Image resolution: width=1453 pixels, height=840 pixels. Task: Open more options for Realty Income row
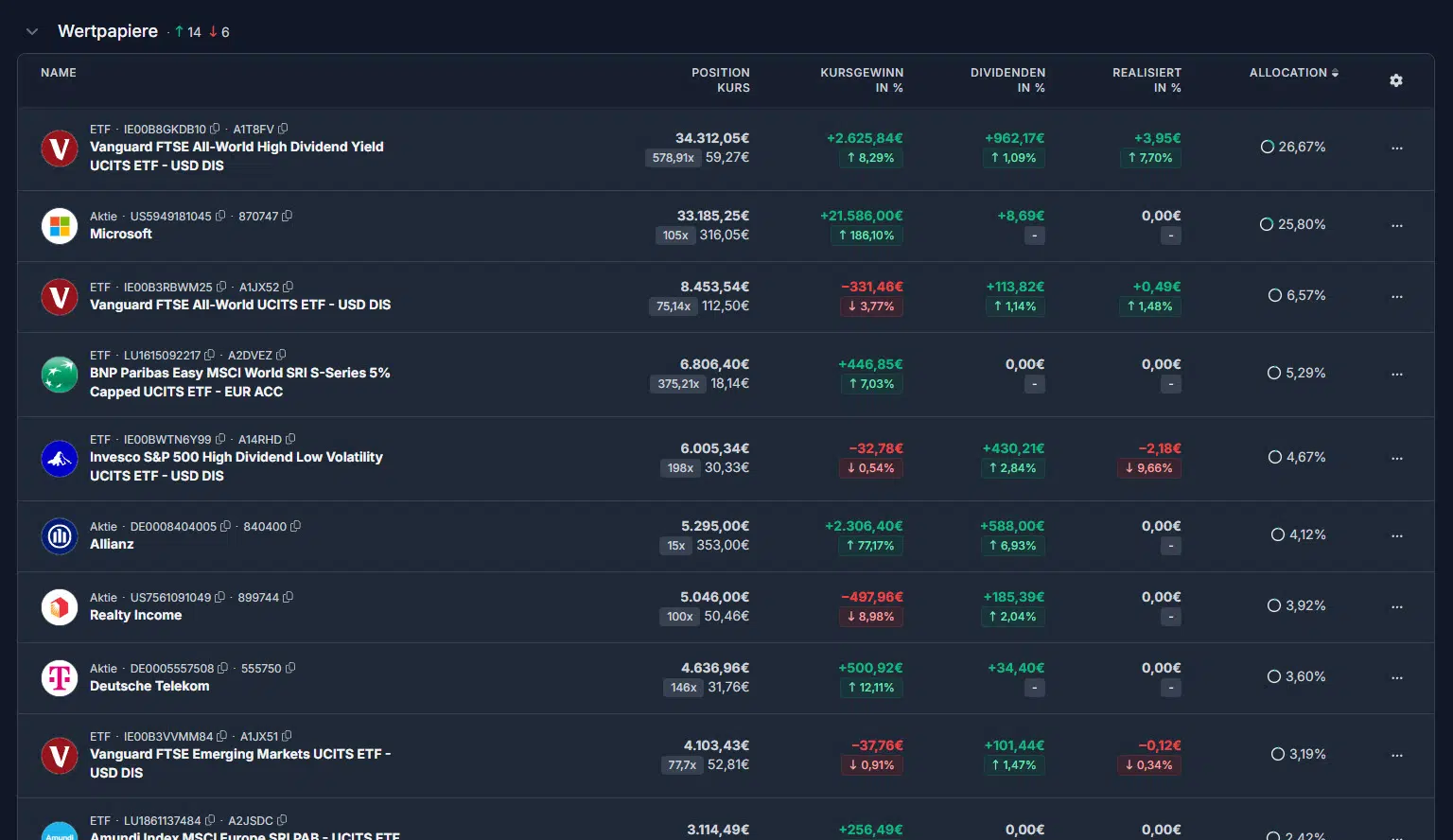[x=1396, y=607]
